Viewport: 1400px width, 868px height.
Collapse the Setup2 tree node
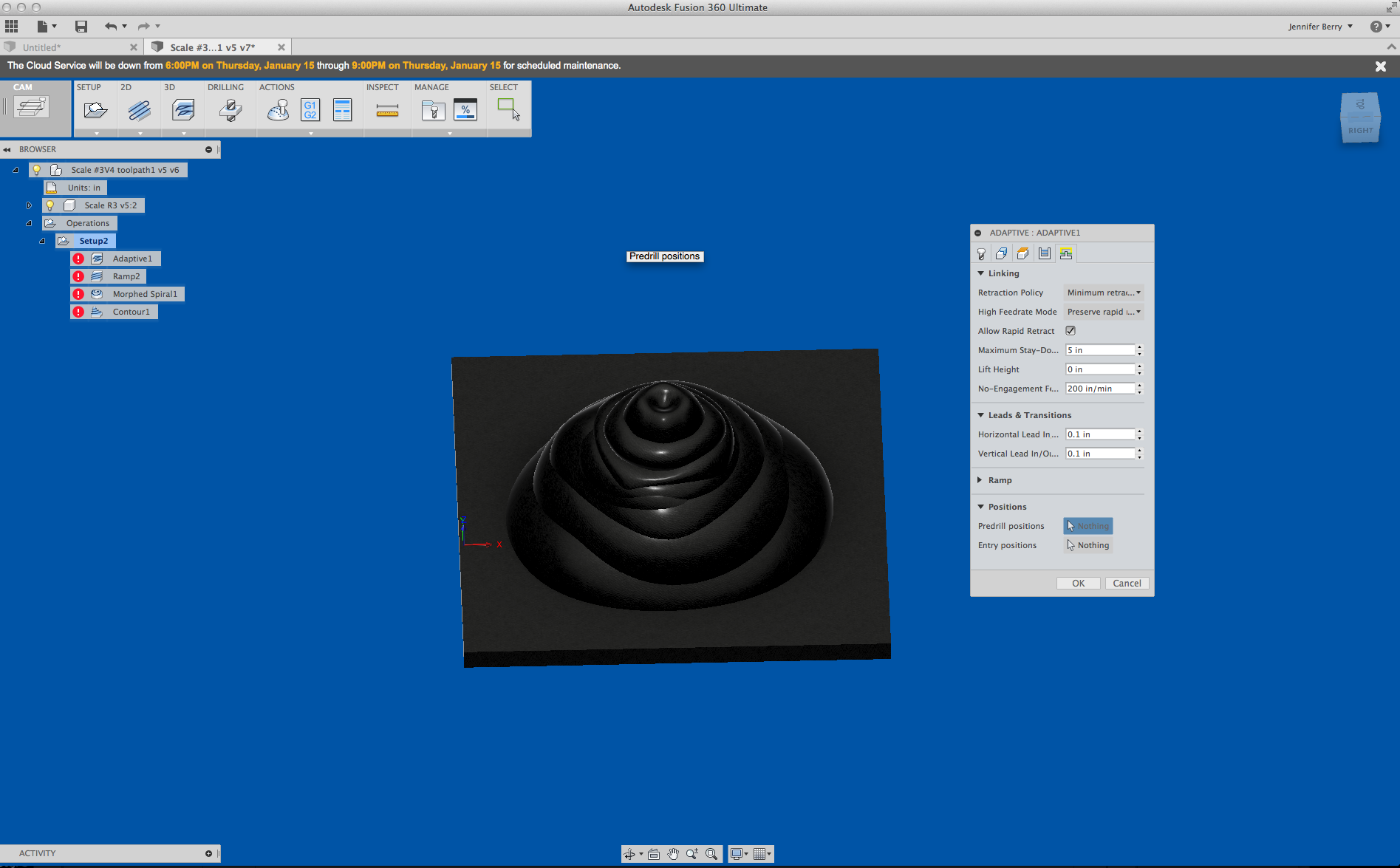(x=42, y=241)
